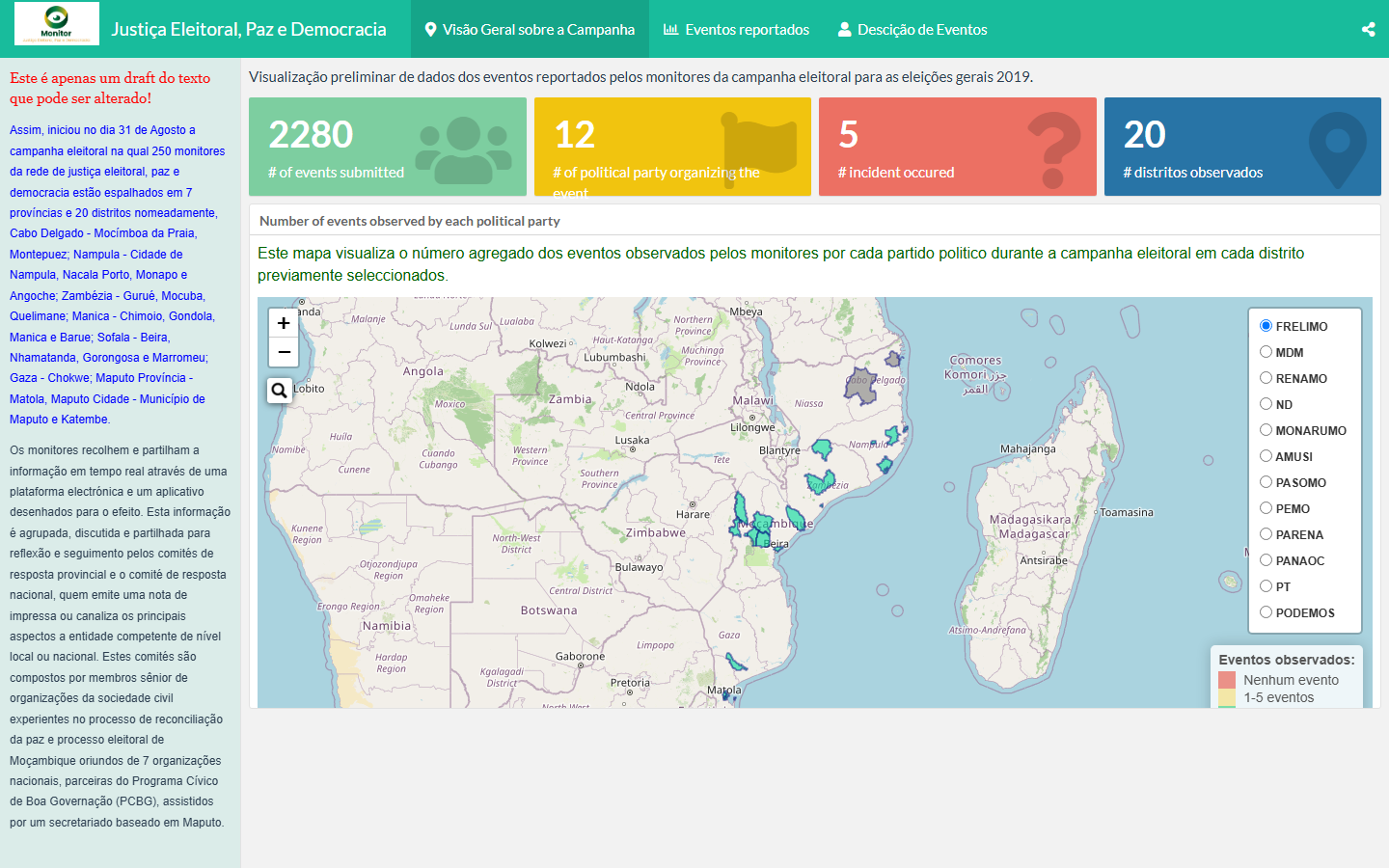The width and height of the screenshot is (1389, 868).
Task: Go to the Descição de Eventos tab
Action: pos(912,29)
